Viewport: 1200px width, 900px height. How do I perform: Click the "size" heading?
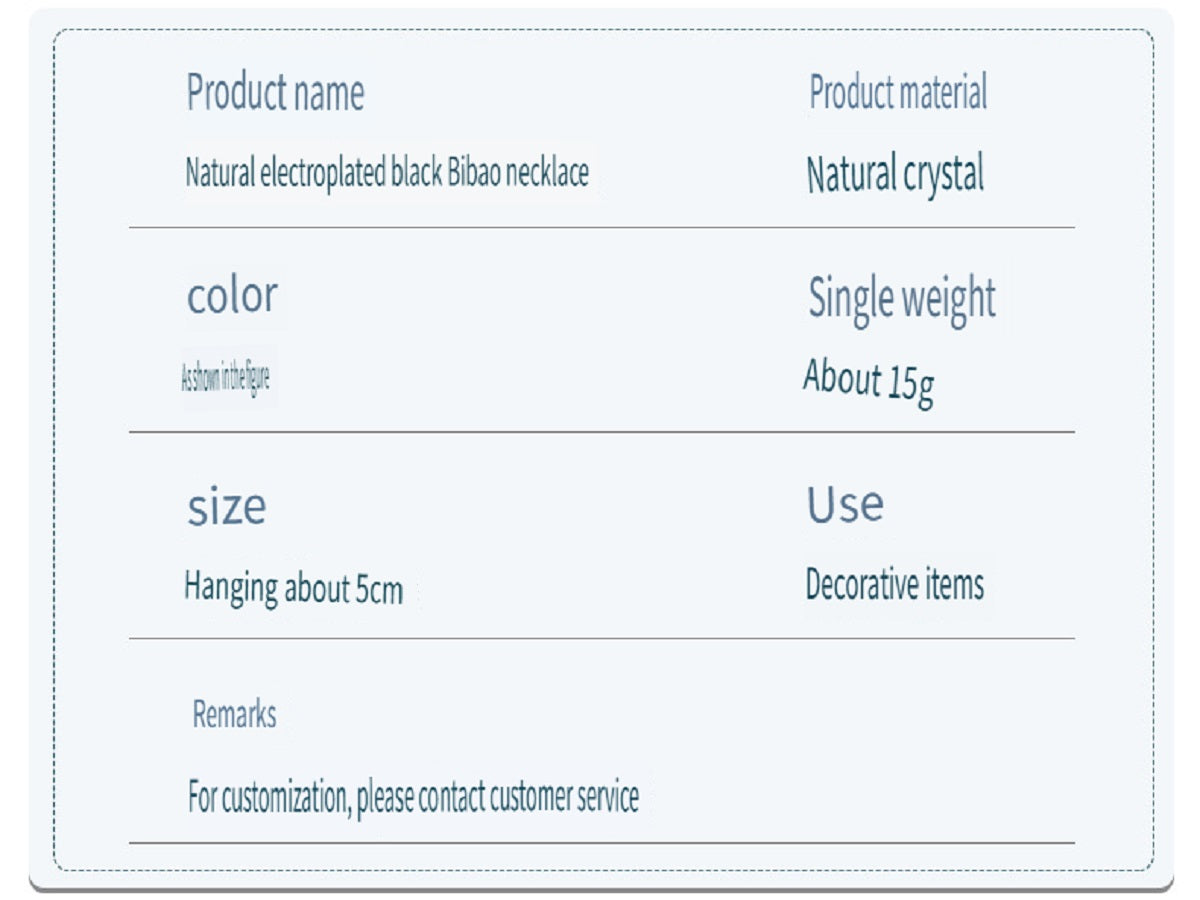click(227, 507)
